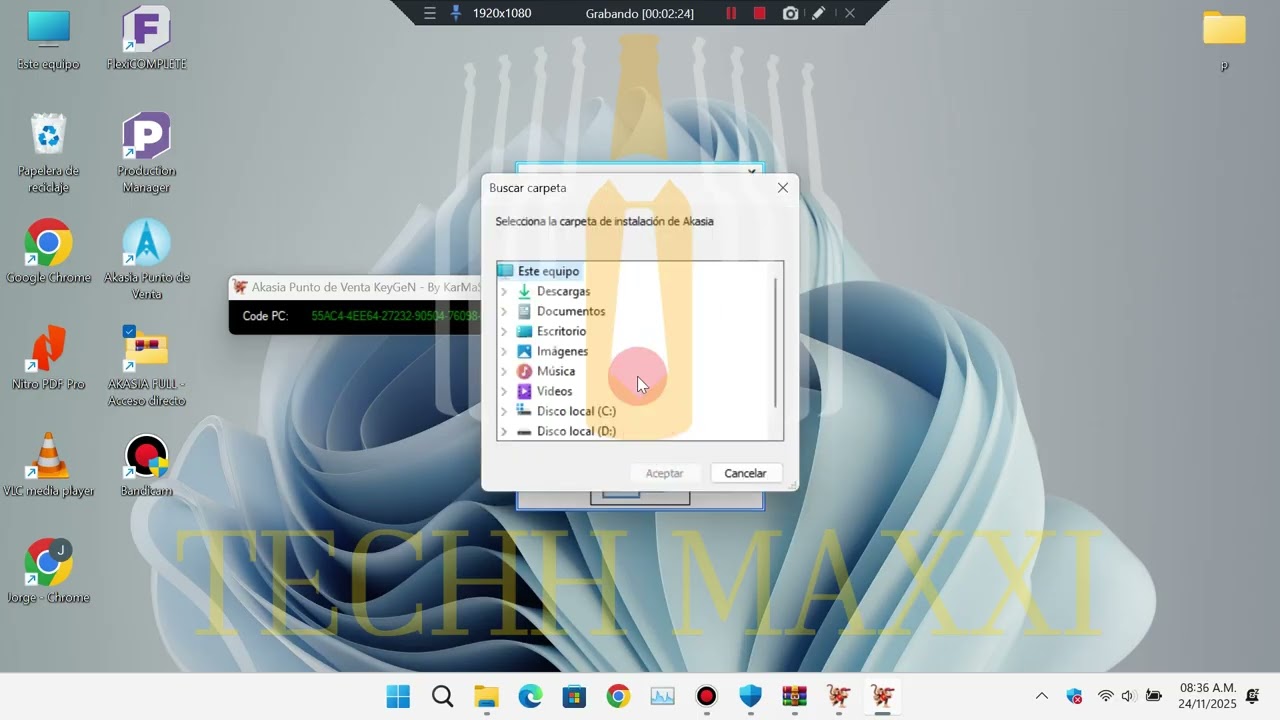Expand the Escritorio tree node

(x=504, y=332)
